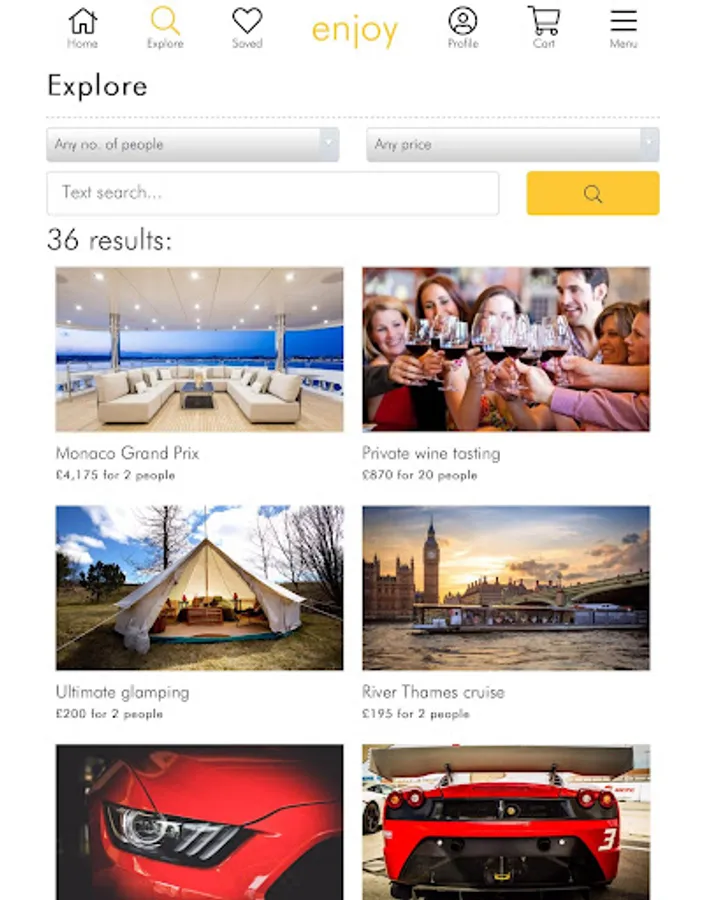Expand the 'Any no. of people' dropdown
Screen dimensions: 705x900
tap(193, 145)
